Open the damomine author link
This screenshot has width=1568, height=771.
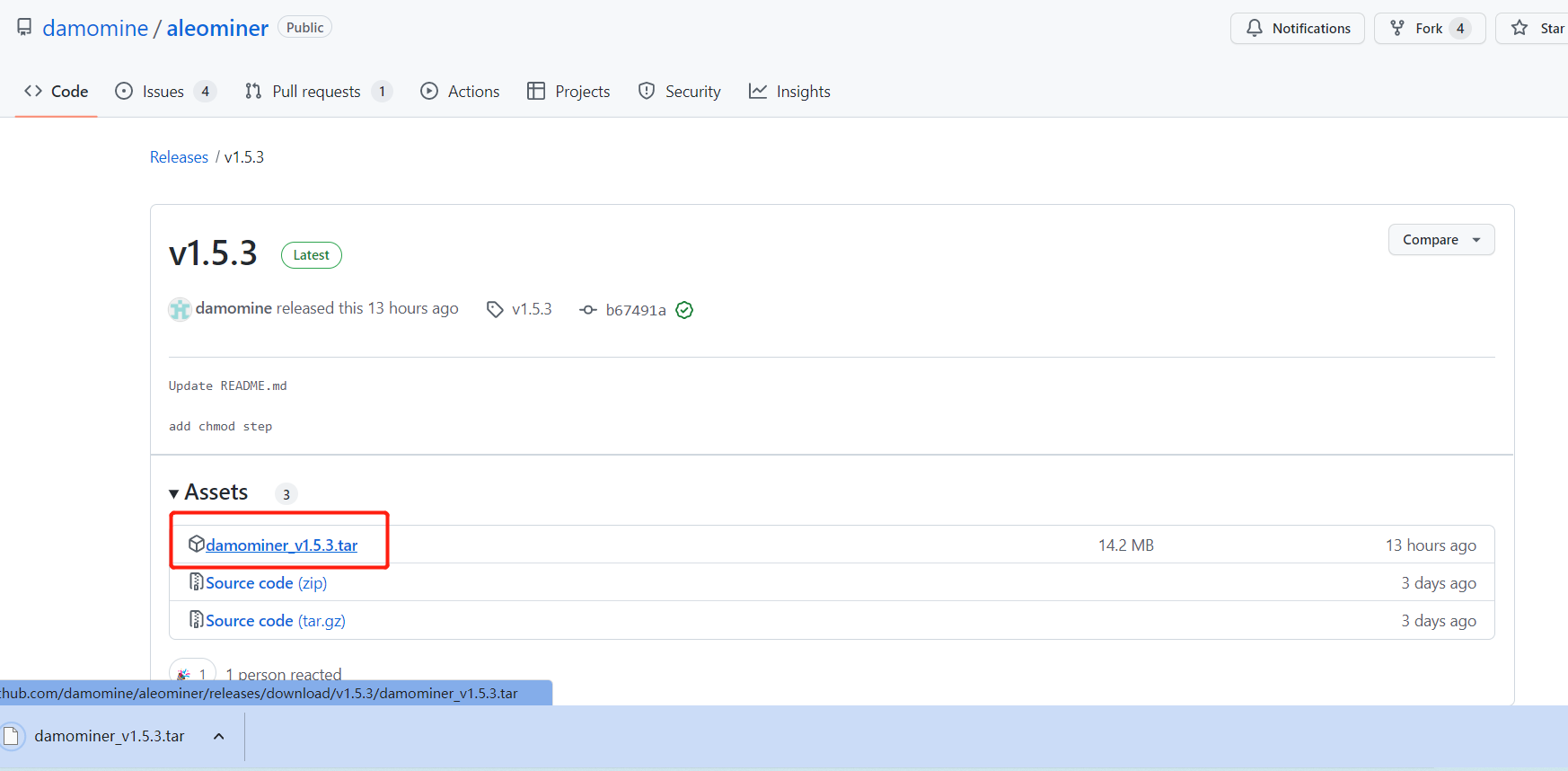[233, 308]
